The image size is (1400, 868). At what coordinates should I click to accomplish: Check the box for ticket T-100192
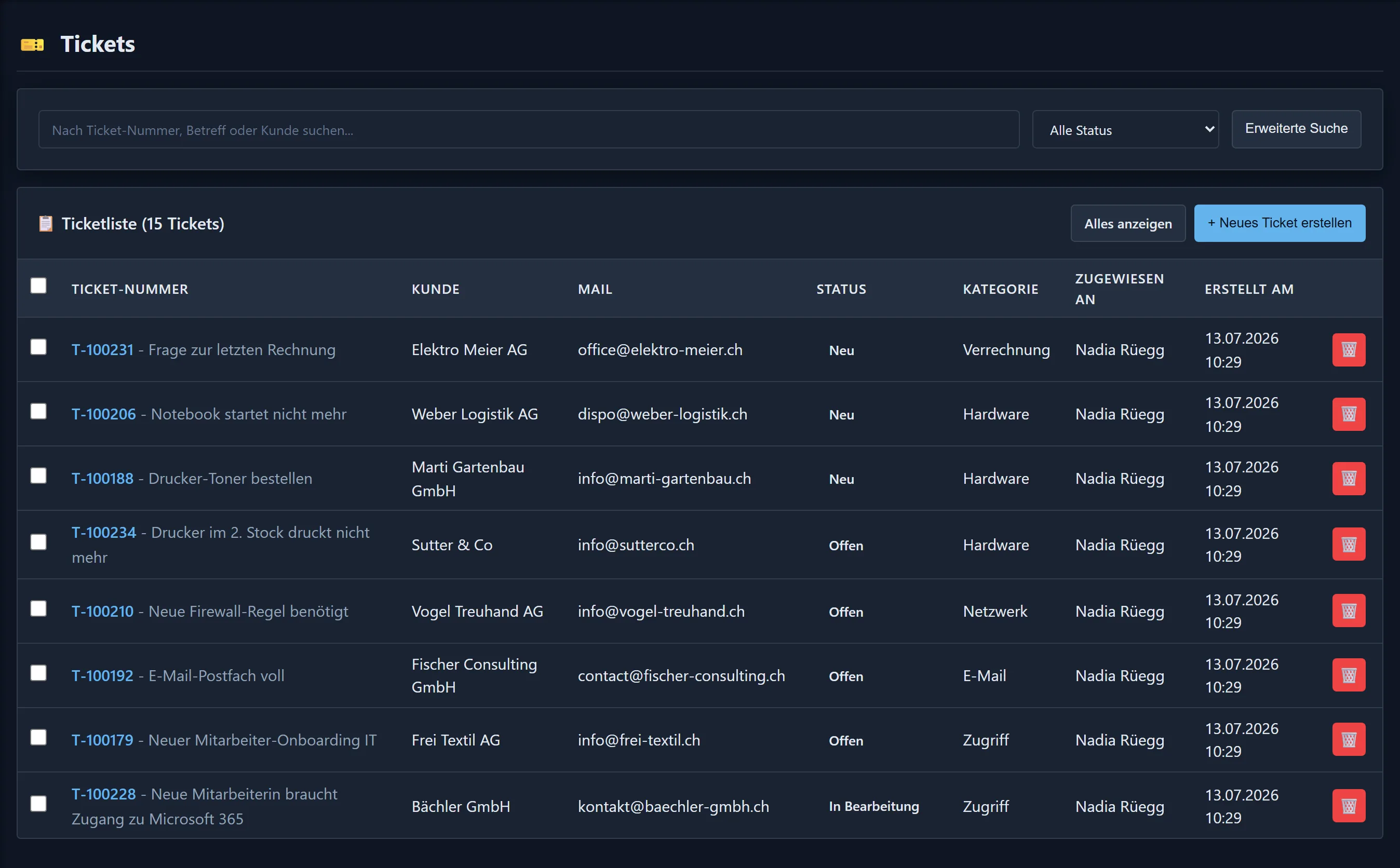click(38, 673)
